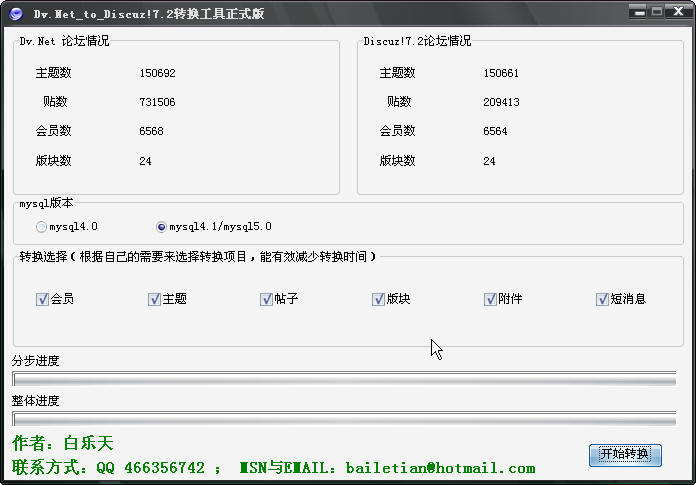This screenshot has width=696, height=485.
Task: Click Dv.Net topic count 150692
Action: (157, 73)
